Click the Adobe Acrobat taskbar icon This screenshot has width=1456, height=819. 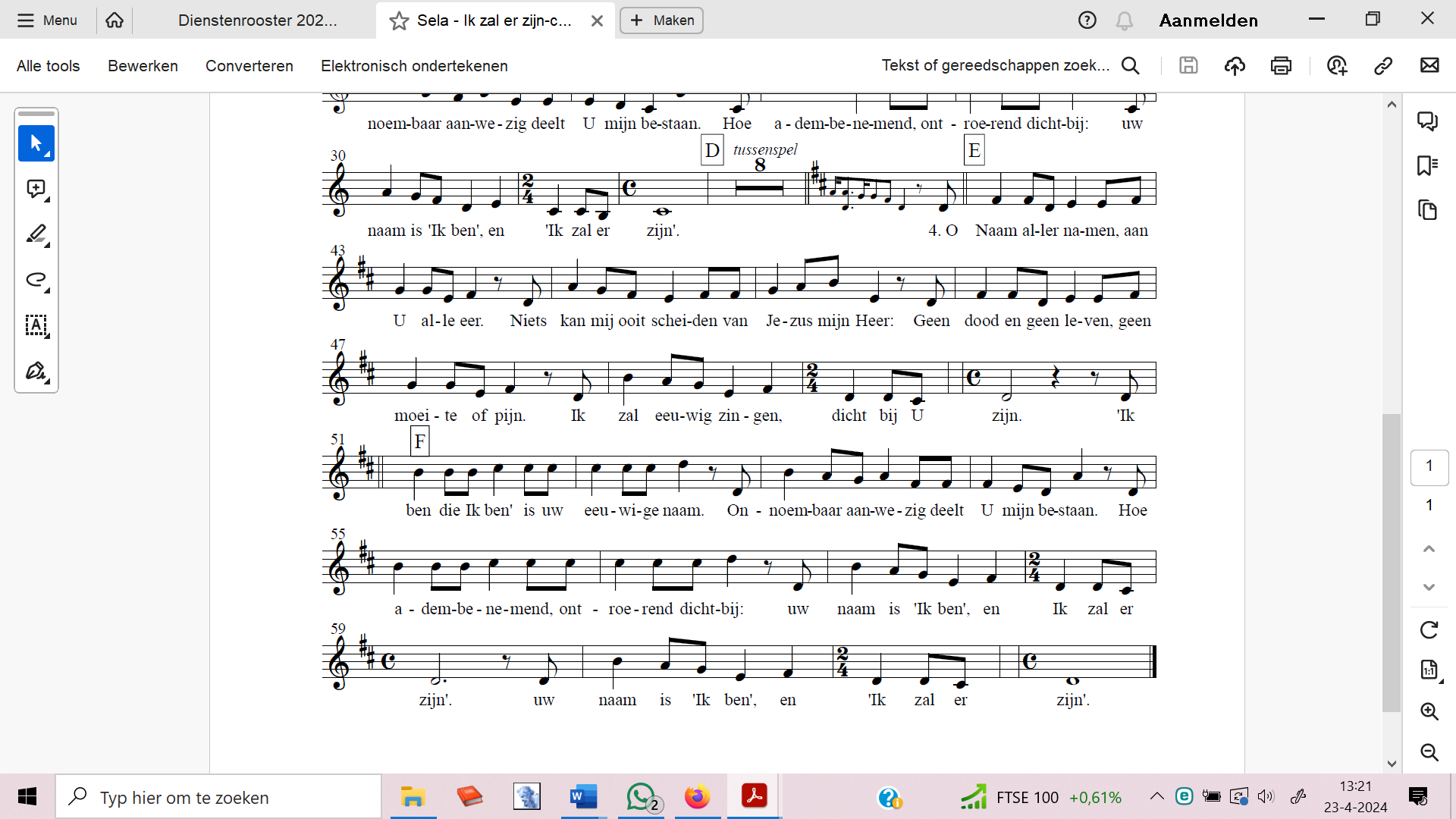(x=754, y=796)
